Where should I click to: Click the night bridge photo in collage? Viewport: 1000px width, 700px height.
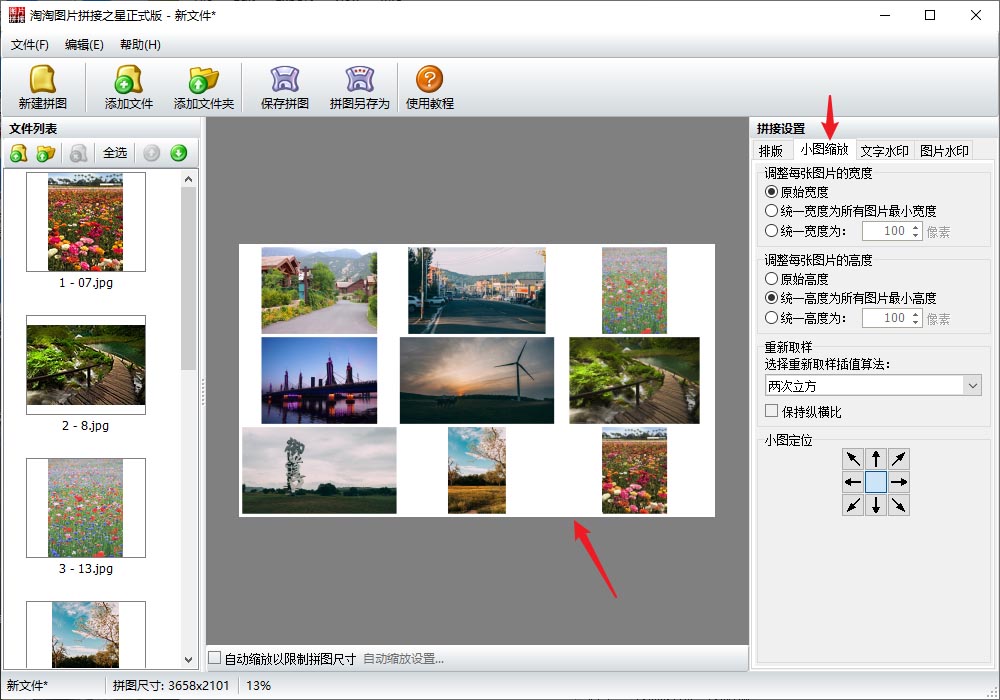[x=320, y=381]
